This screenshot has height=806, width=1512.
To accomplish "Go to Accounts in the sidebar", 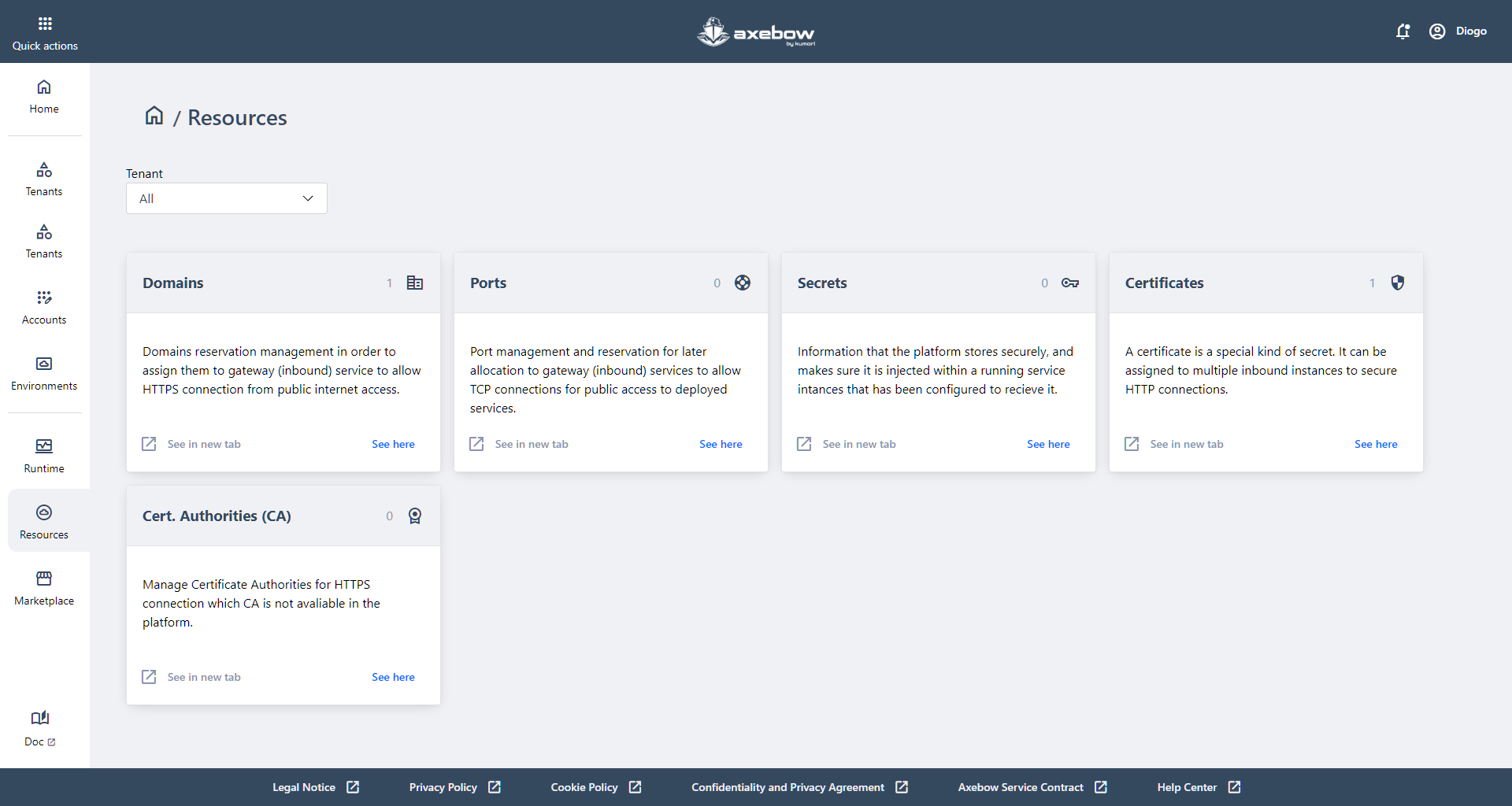I will point(44,307).
